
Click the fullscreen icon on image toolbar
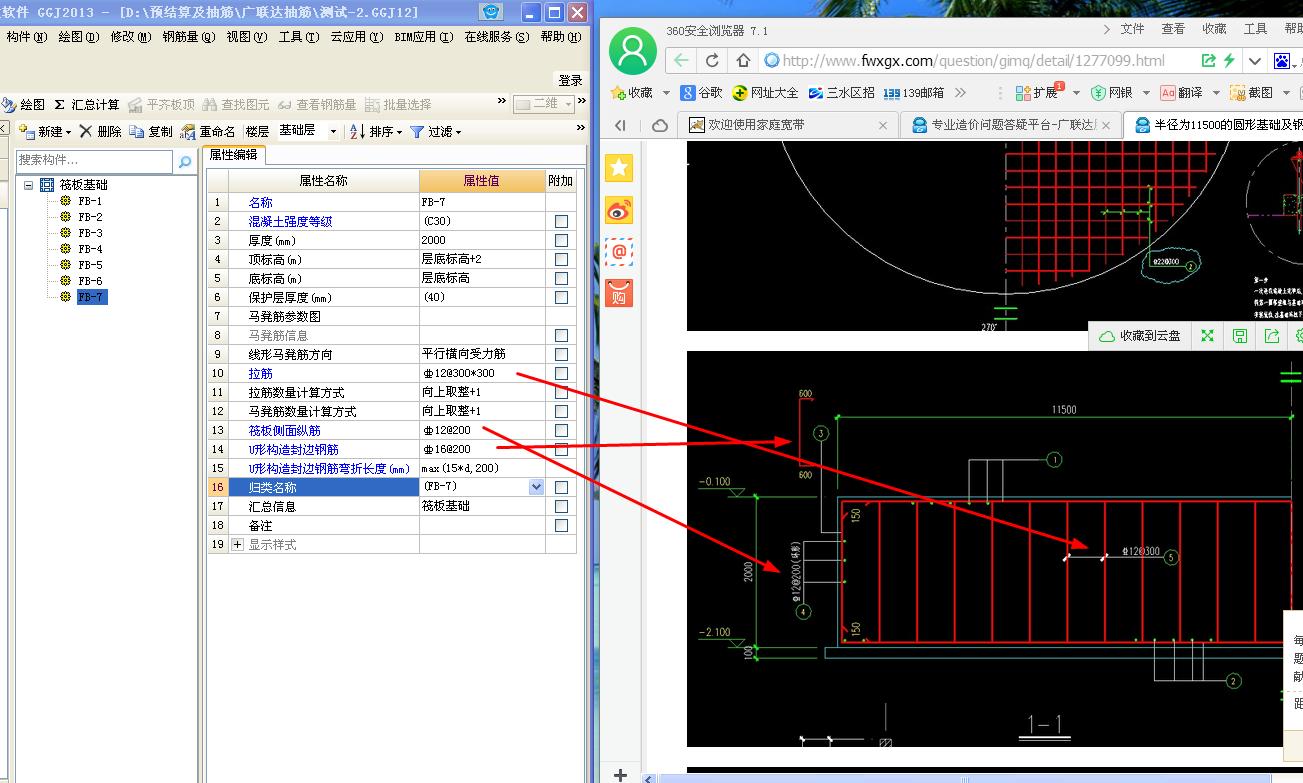point(1207,336)
